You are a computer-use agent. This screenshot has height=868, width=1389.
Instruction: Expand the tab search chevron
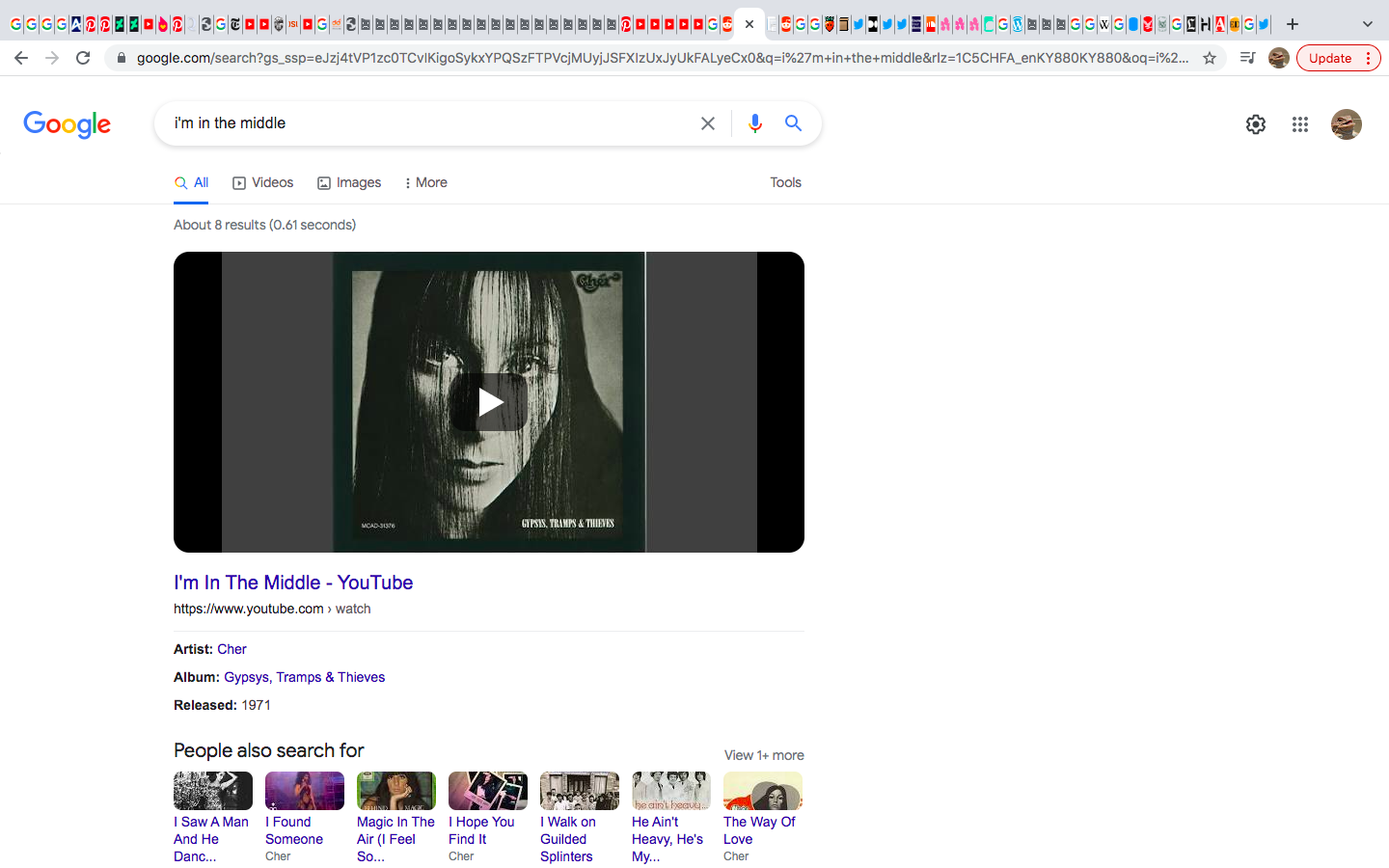[x=1367, y=24]
